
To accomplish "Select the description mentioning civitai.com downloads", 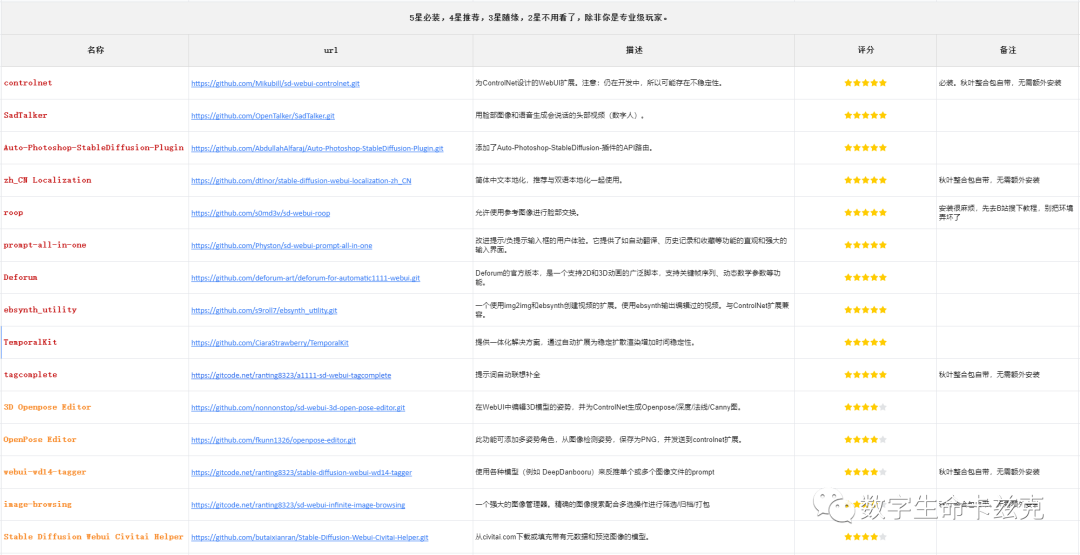I will (x=563, y=536).
